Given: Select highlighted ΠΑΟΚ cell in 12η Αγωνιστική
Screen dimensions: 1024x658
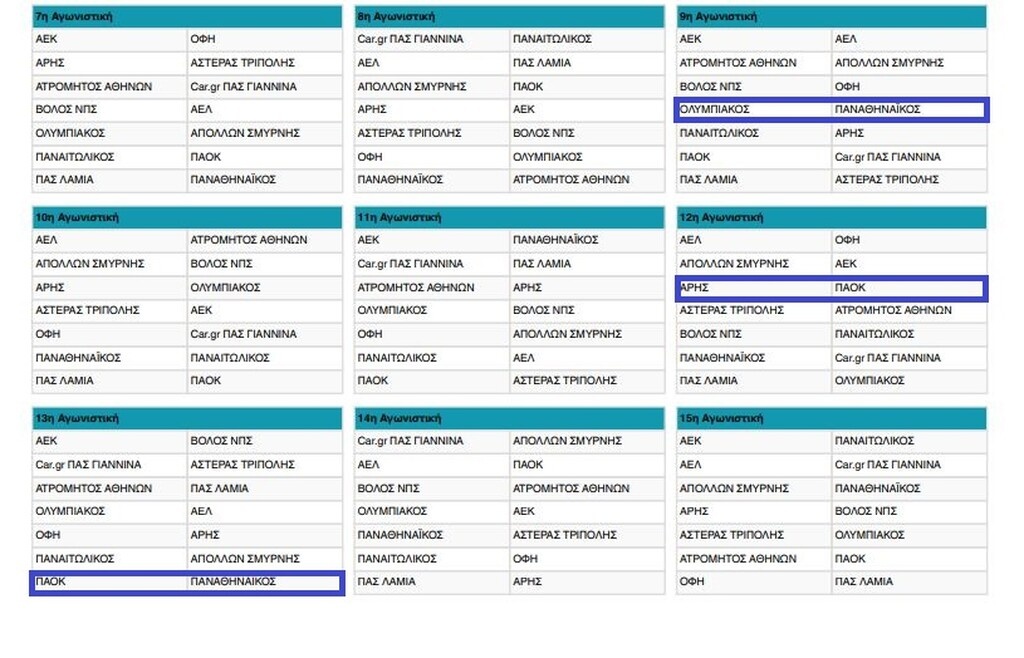Looking at the screenshot, I should 908,288.
